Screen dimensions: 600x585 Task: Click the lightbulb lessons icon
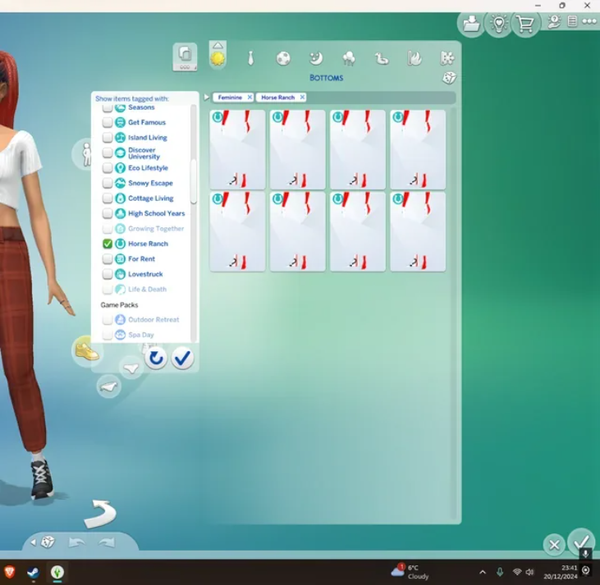click(x=497, y=25)
